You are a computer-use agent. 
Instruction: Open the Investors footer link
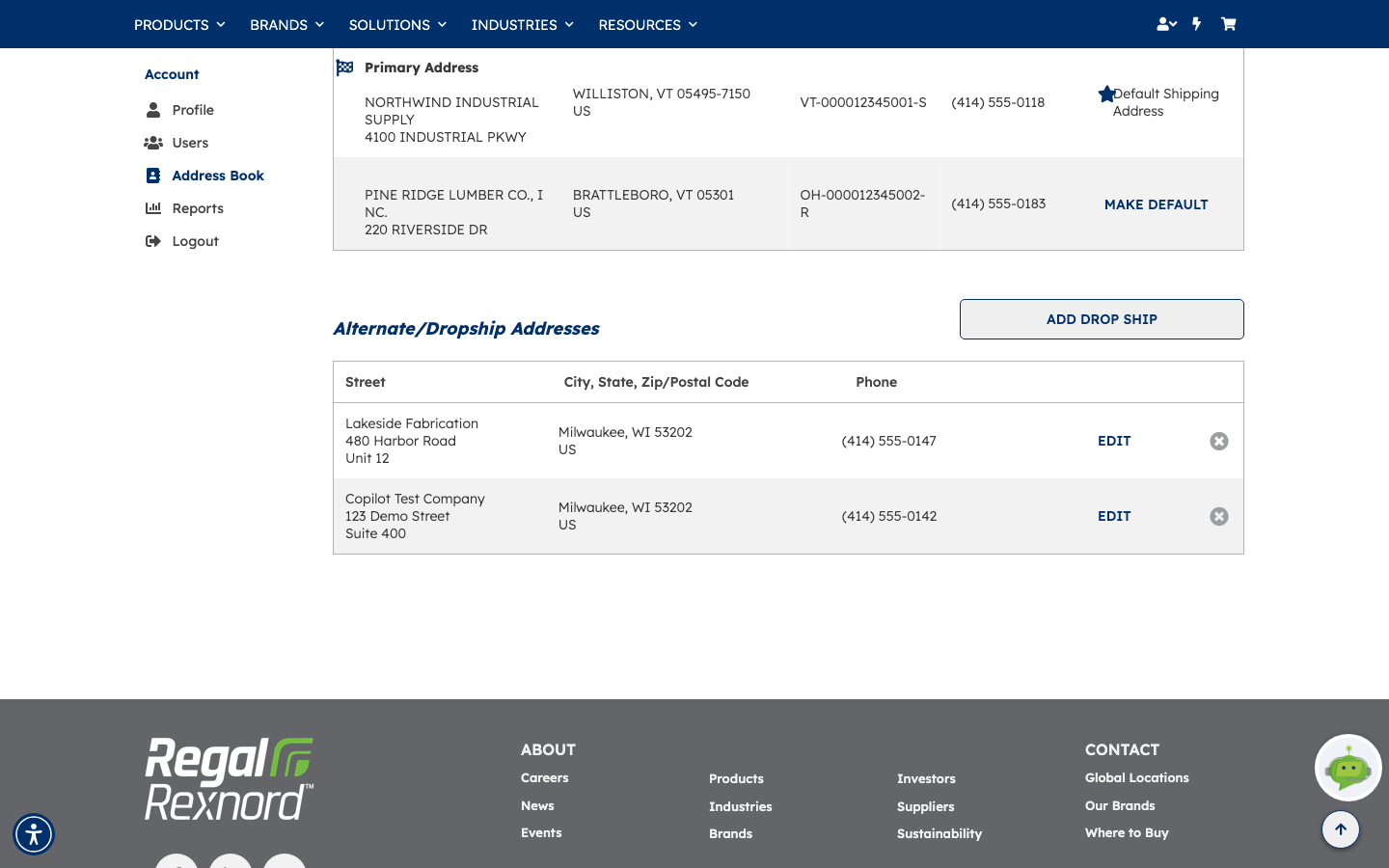[926, 778]
